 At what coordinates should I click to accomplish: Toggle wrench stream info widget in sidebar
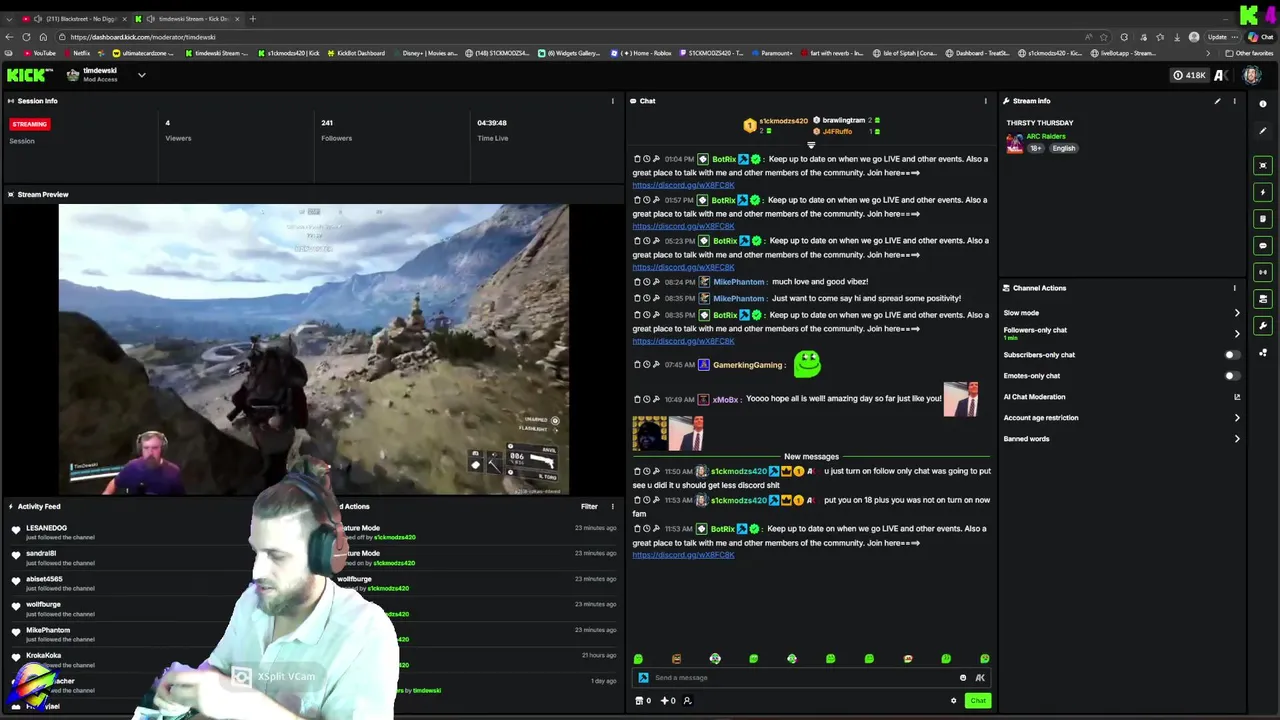pyautogui.click(x=1263, y=326)
